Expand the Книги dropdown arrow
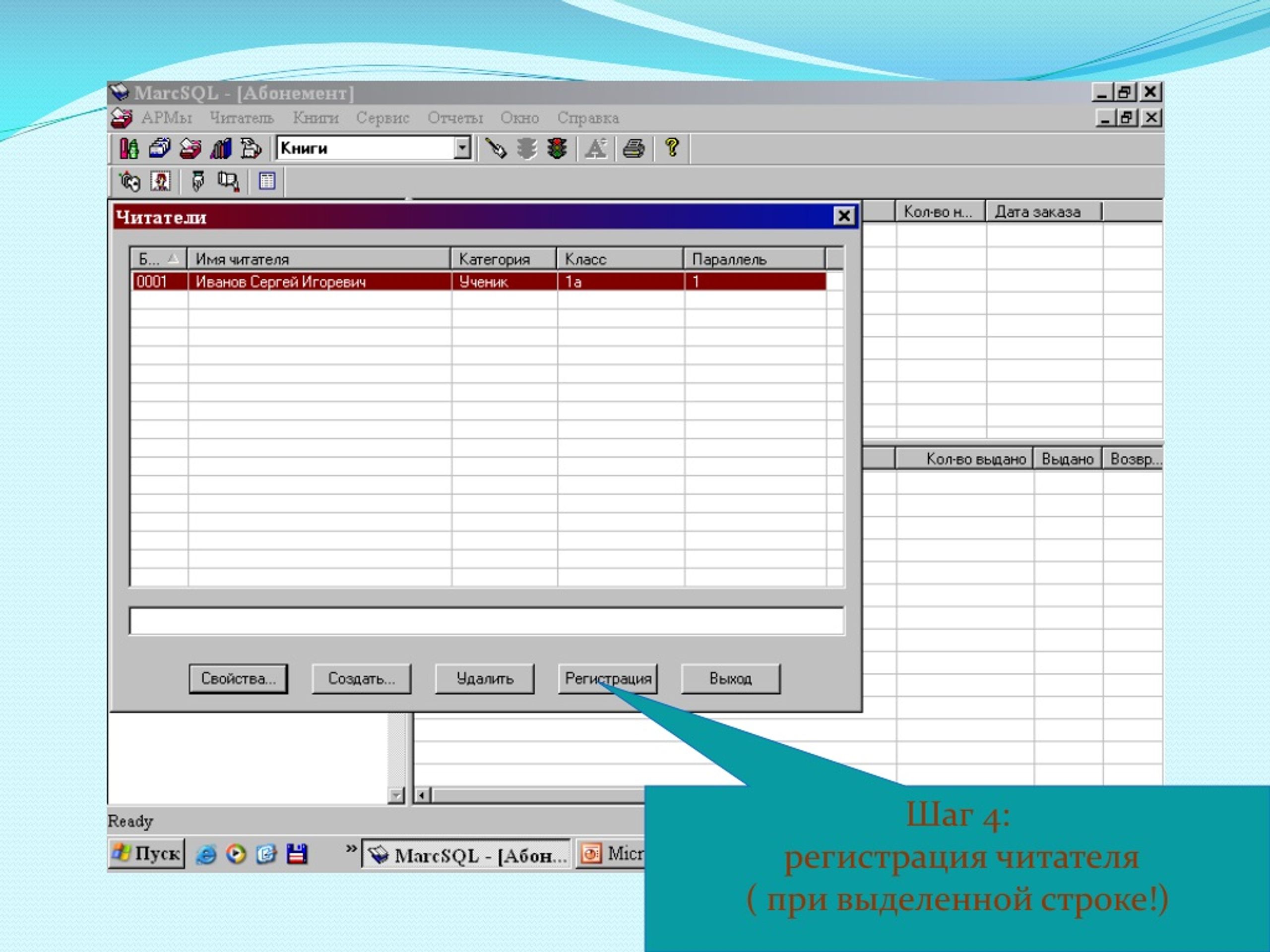This screenshot has height=952, width=1270. click(462, 148)
